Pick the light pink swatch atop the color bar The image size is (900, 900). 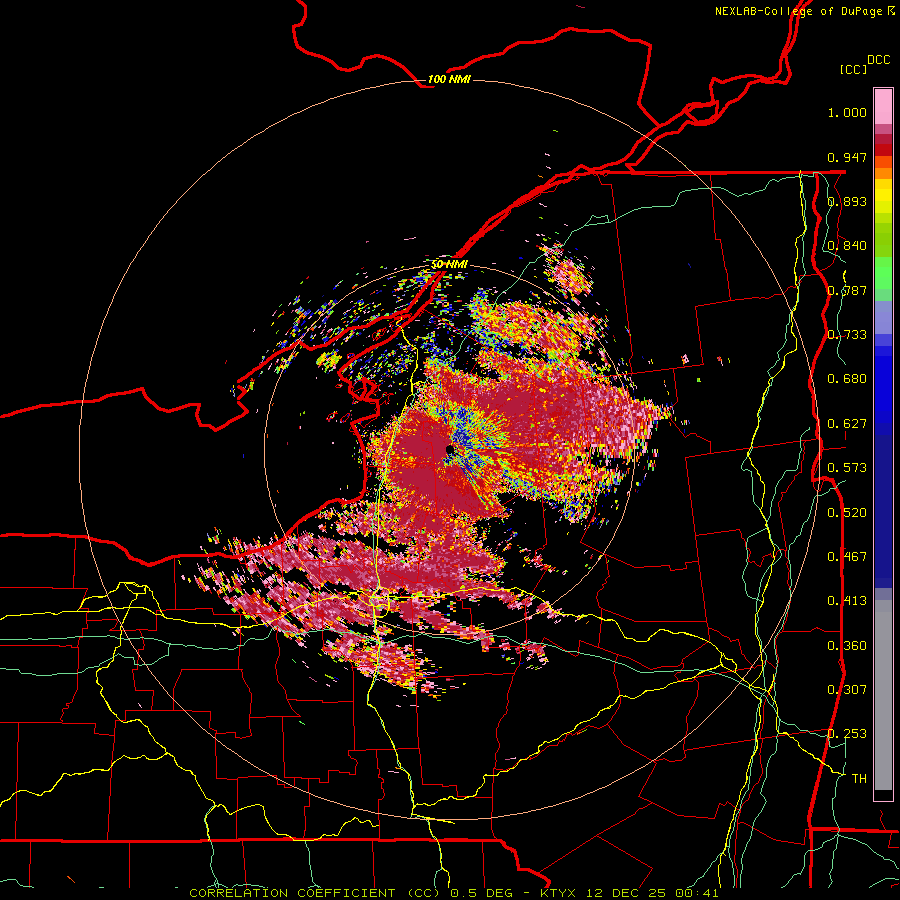(x=883, y=107)
